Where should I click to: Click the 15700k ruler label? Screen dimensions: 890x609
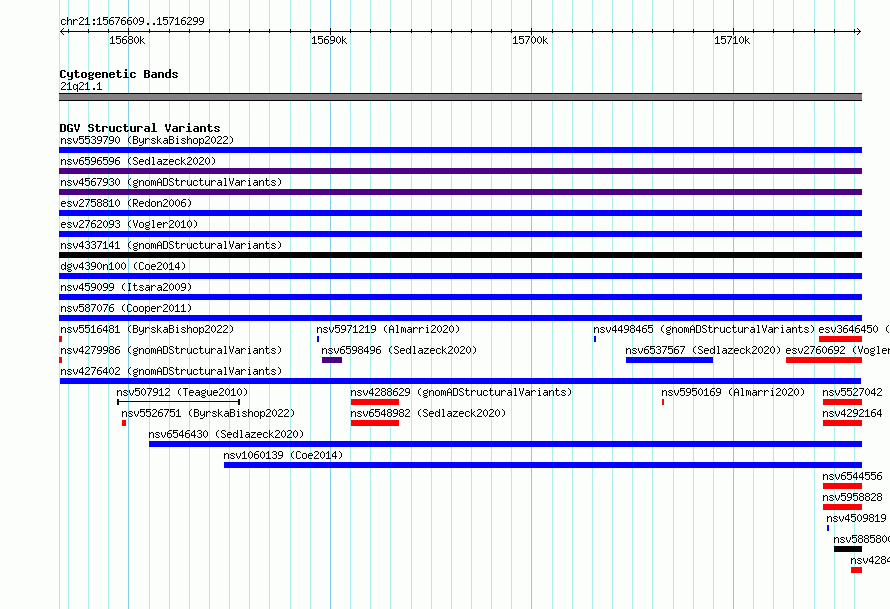[x=530, y=40]
